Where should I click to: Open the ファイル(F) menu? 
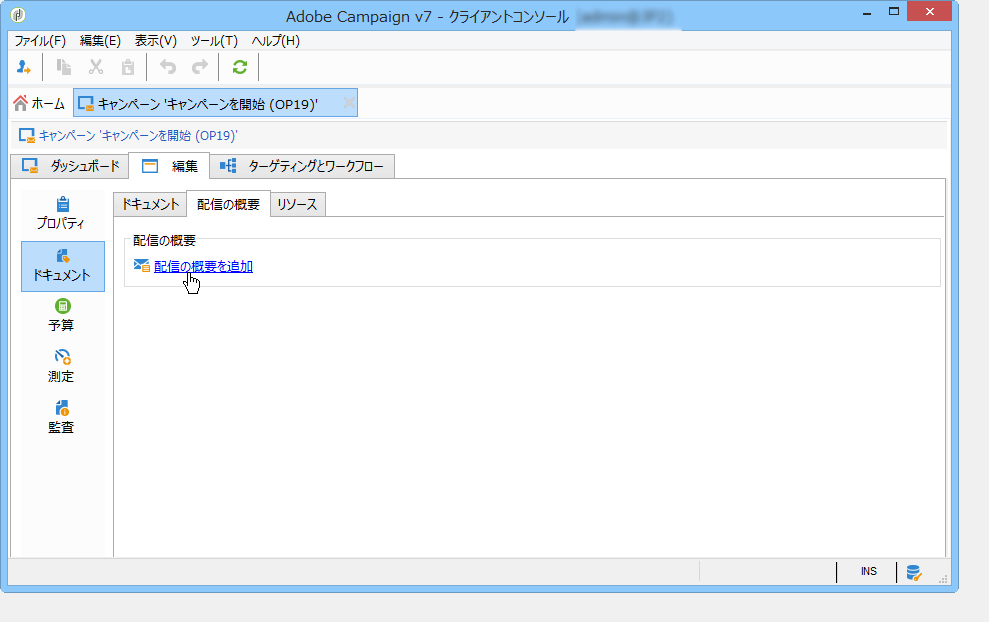click(x=40, y=41)
